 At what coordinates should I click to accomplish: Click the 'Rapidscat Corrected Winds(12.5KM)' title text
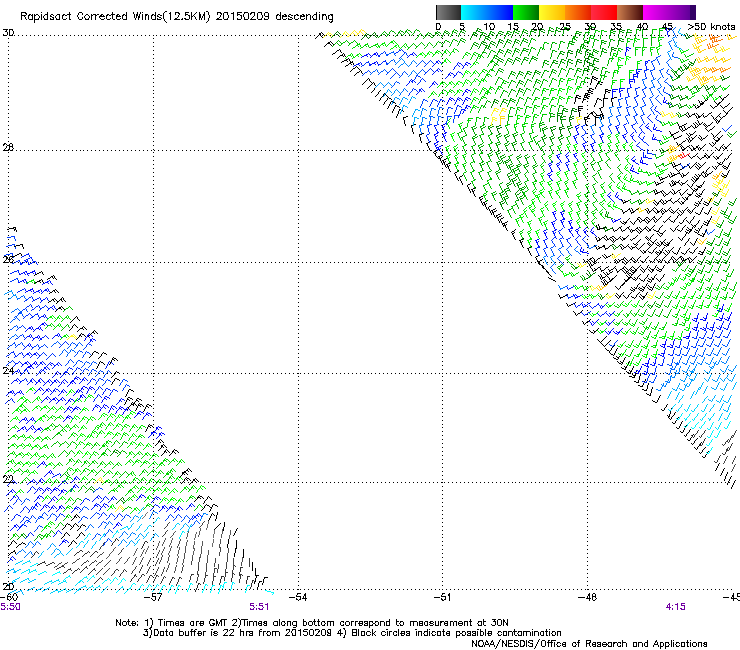(115, 17)
